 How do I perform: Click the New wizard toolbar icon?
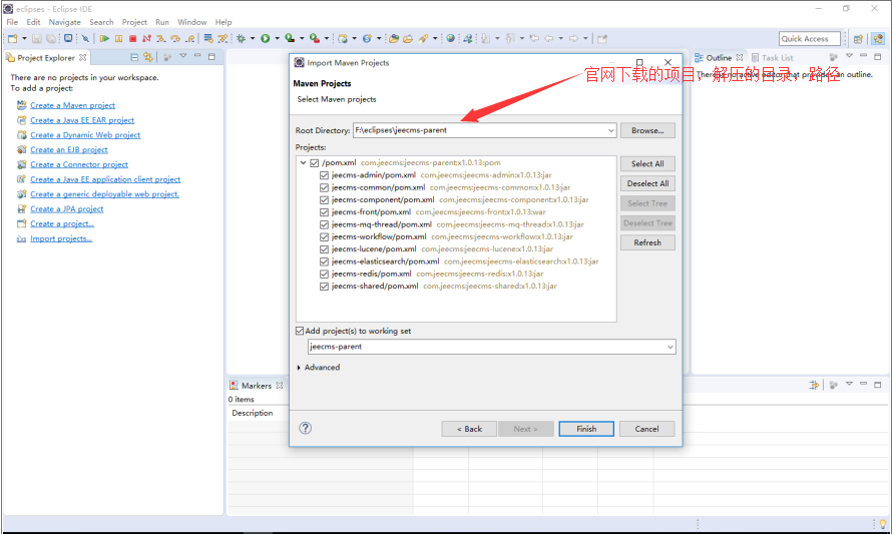[13, 39]
